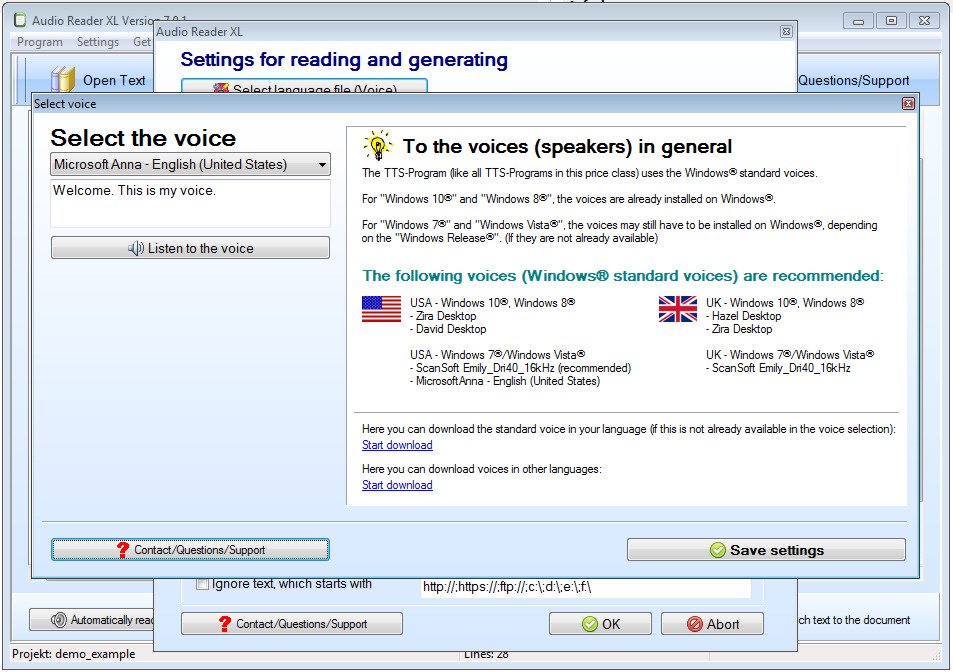Close the Select voice dialog
Image resolution: width=953 pixels, height=672 pixels.
(908, 104)
